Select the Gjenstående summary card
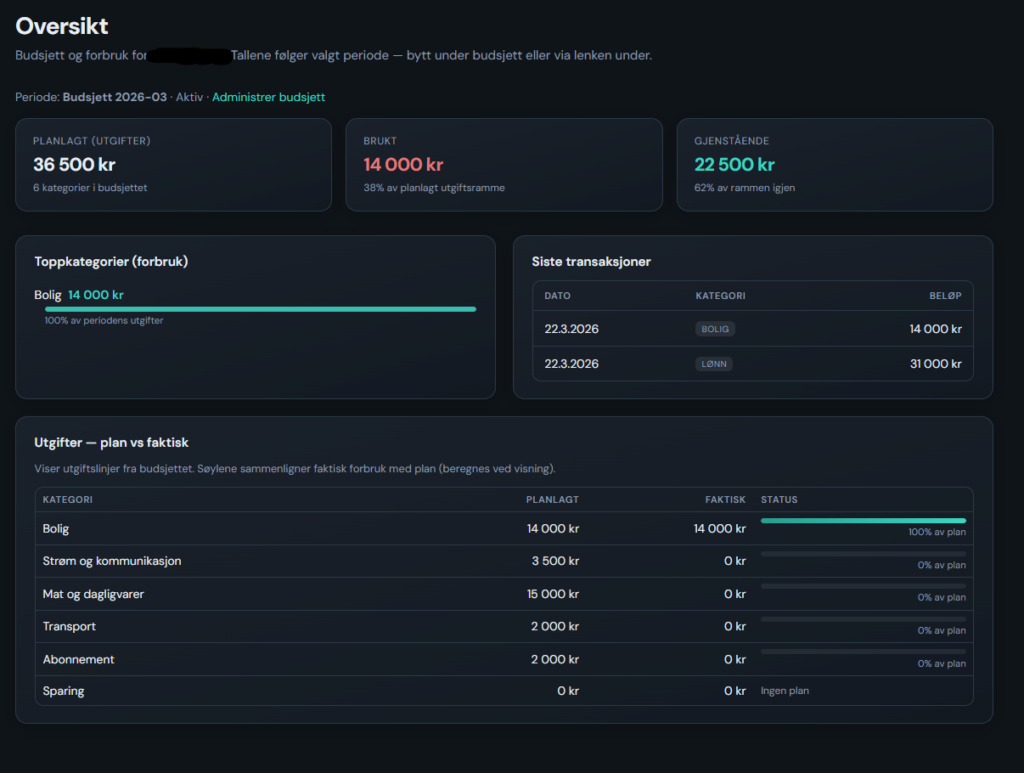 click(835, 165)
